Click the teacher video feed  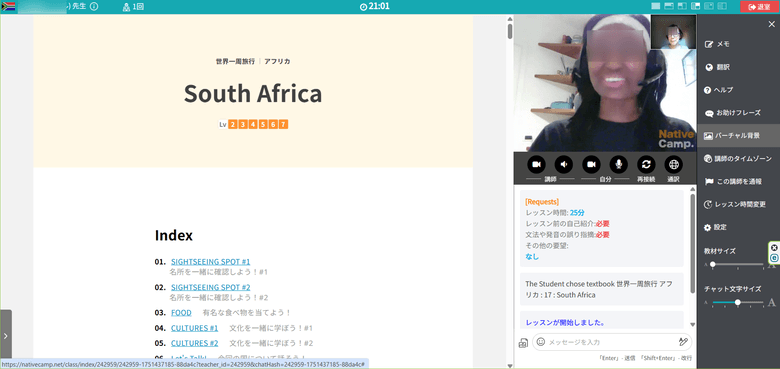pos(605,83)
